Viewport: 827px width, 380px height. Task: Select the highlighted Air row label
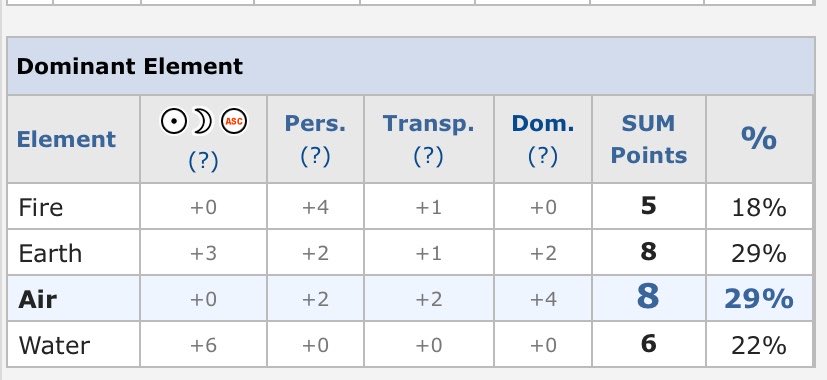point(37,299)
